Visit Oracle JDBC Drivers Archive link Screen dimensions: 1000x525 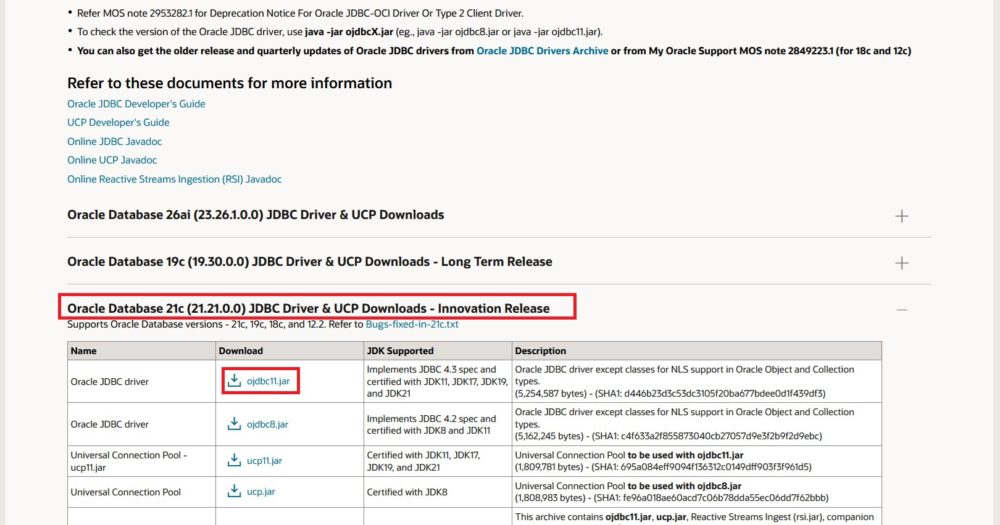click(x=541, y=50)
